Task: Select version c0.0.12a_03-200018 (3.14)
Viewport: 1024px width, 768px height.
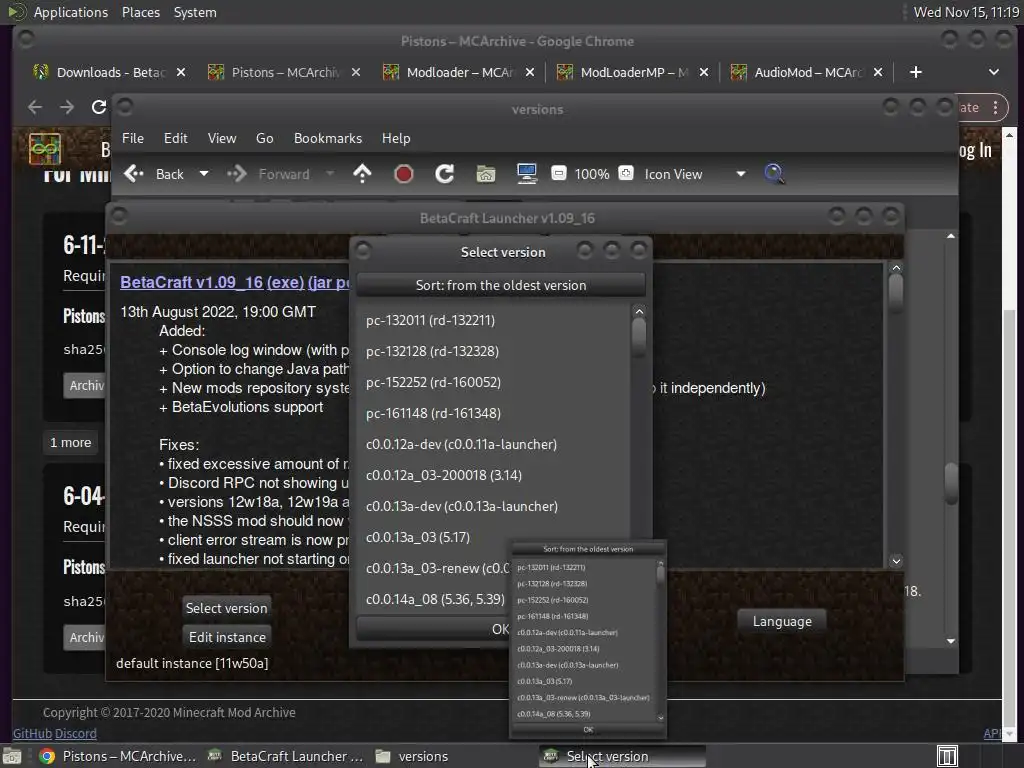Action: pyautogui.click(x=494, y=475)
